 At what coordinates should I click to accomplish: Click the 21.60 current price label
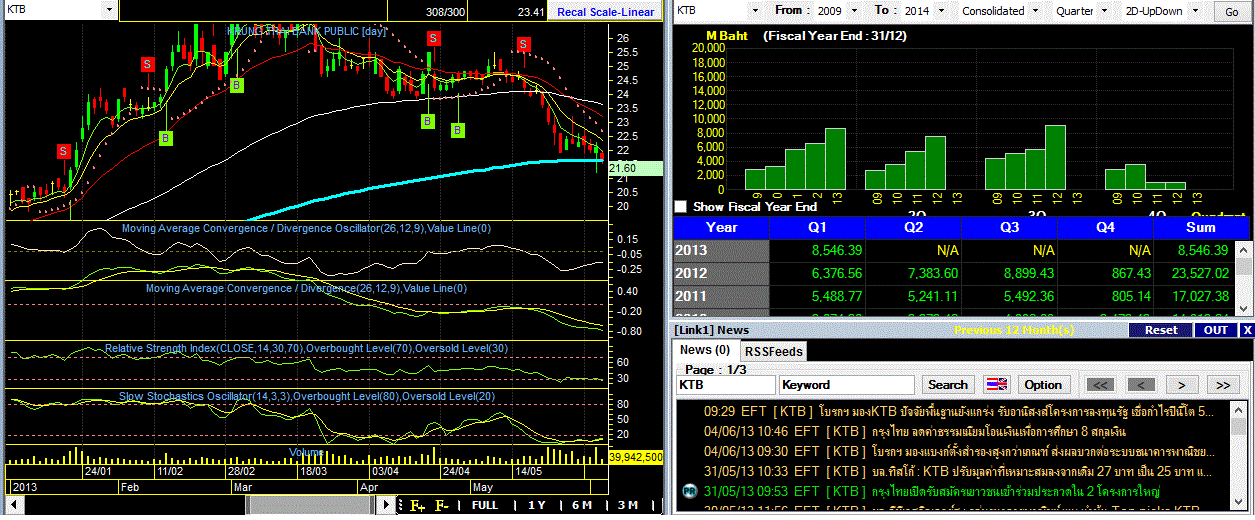point(635,168)
